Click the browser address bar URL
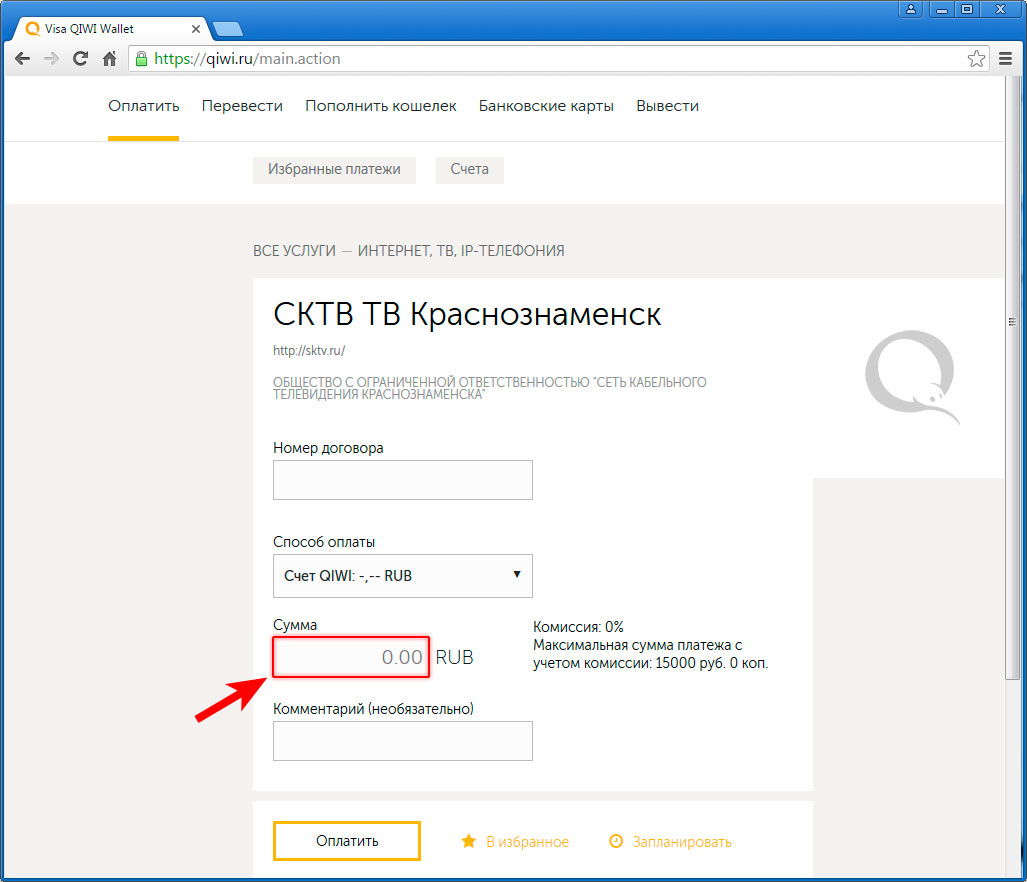The height and width of the screenshot is (882, 1027). [x=248, y=59]
